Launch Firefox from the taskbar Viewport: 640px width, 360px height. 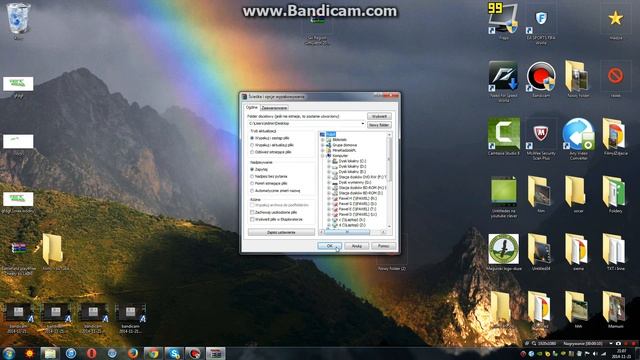[x=133, y=353]
